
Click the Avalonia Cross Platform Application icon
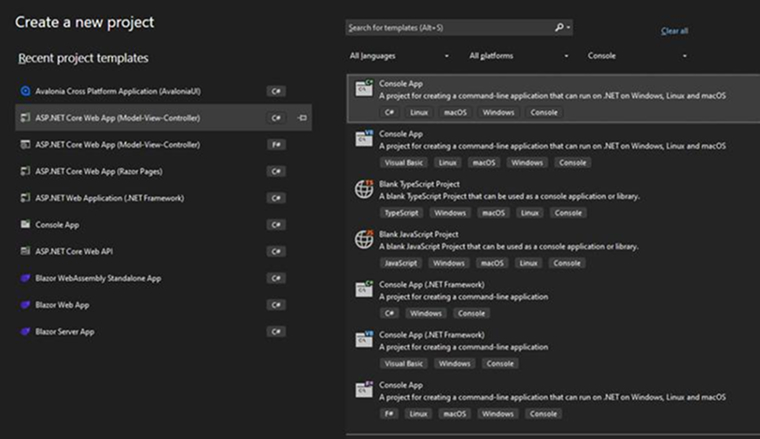pos(25,91)
